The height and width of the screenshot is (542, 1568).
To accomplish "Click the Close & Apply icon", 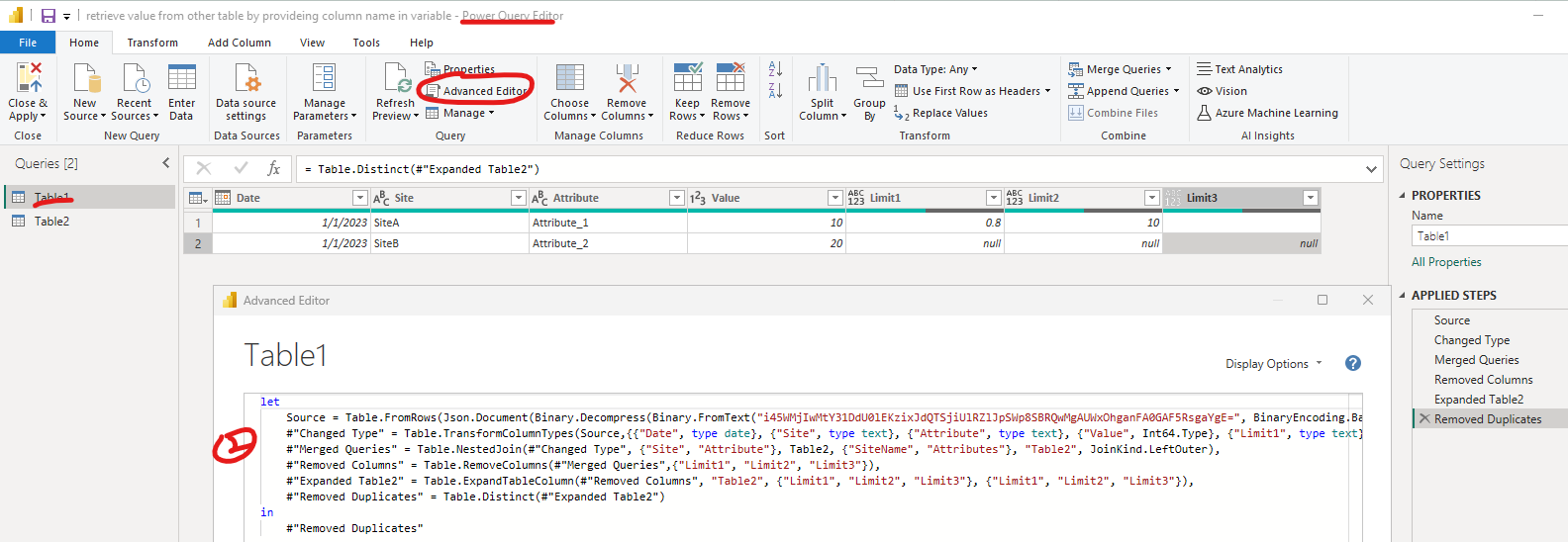I will 29,78.
